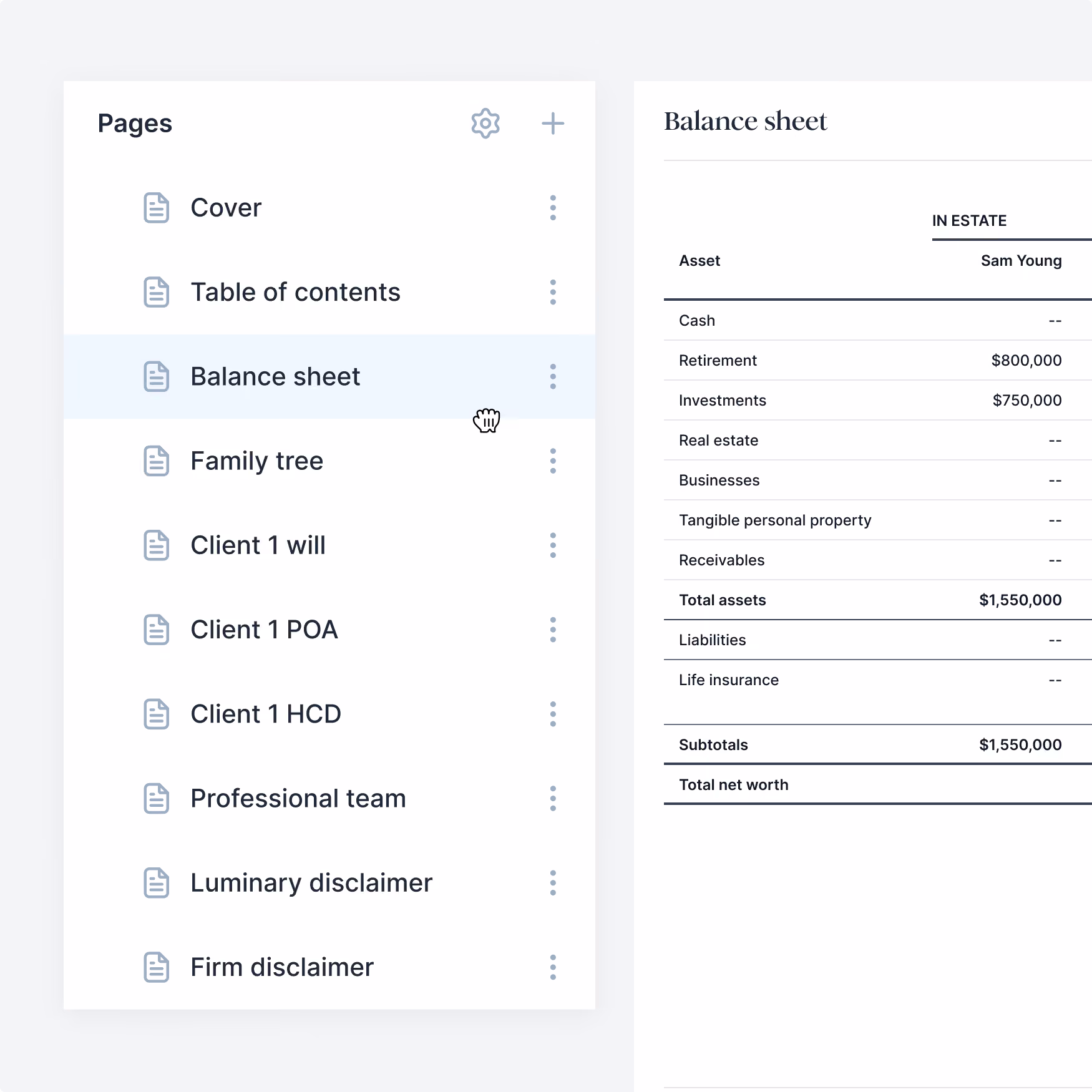Click the document icon beside Firm disclaimer
1092x1092 pixels.
point(157,967)
